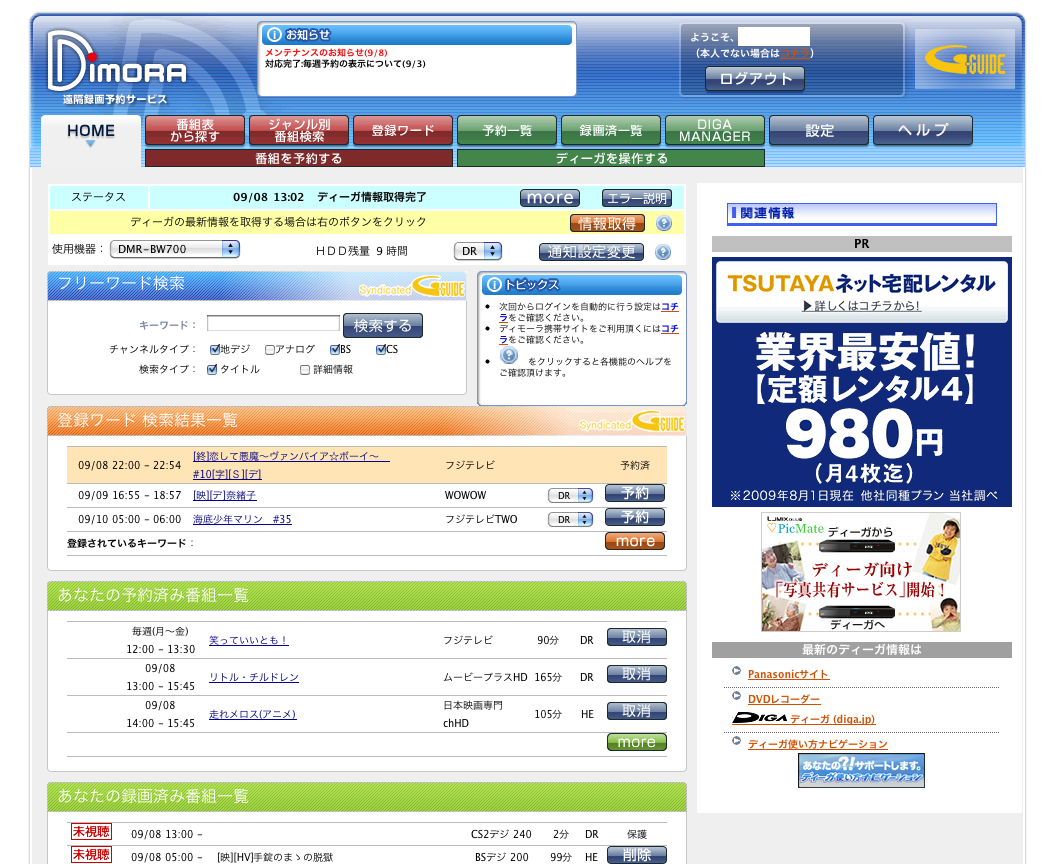
Task: Open the ディーガ使い方ナビゲーション support banner
Action: point(861,770)
